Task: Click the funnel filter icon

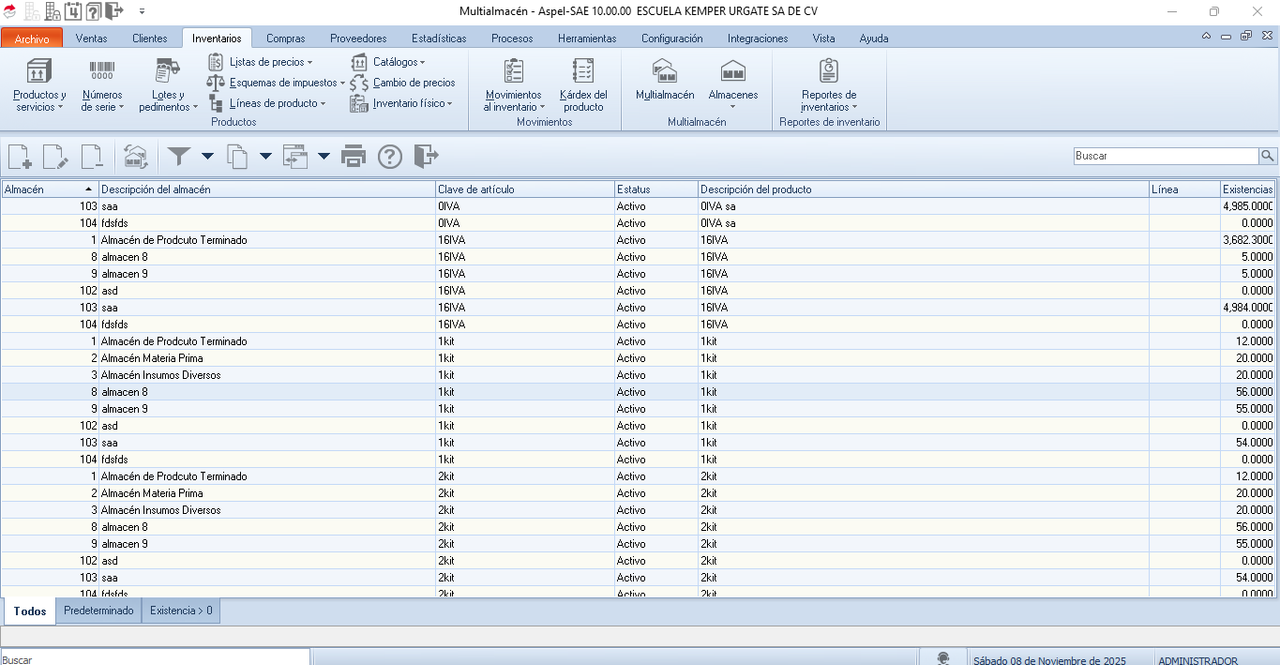Action: (x=179, y=156)
